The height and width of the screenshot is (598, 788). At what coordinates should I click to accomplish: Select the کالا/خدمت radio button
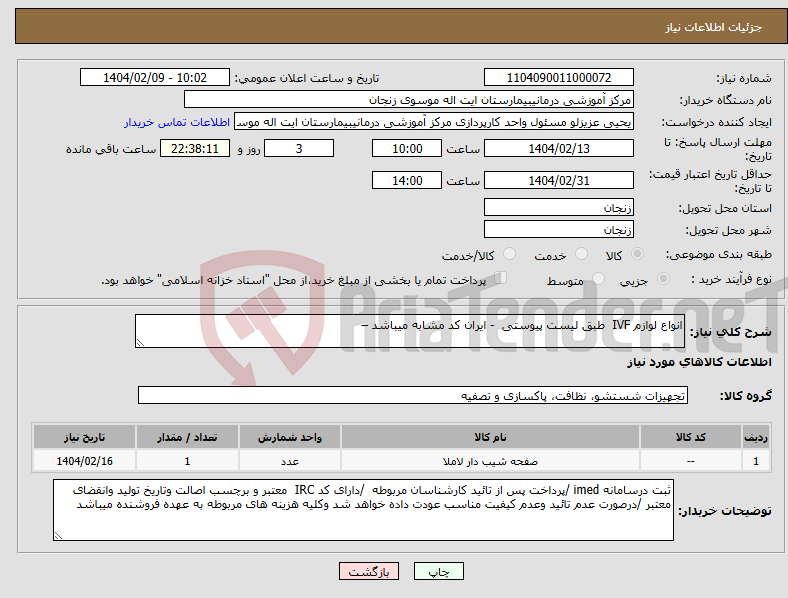tap(509, 254)
